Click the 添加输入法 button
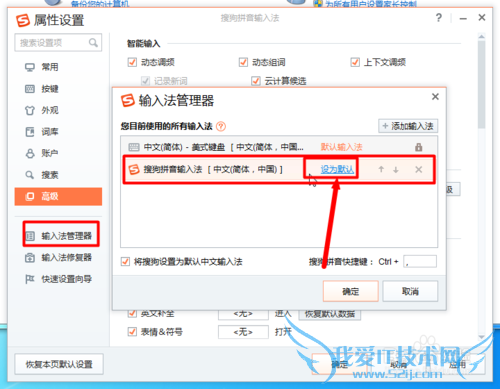 [408, 126]
